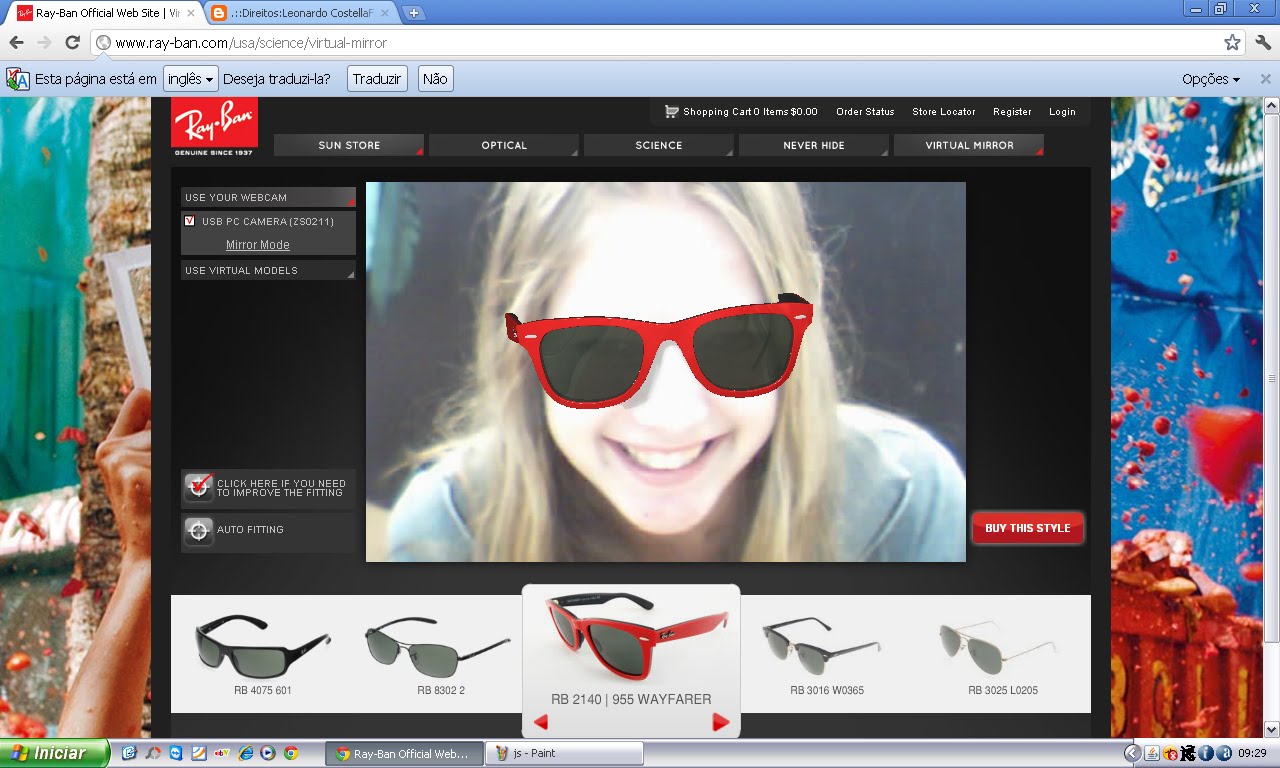
Task: Open Opções dropdown in translate bar
Action: [x=1210, y=79]
